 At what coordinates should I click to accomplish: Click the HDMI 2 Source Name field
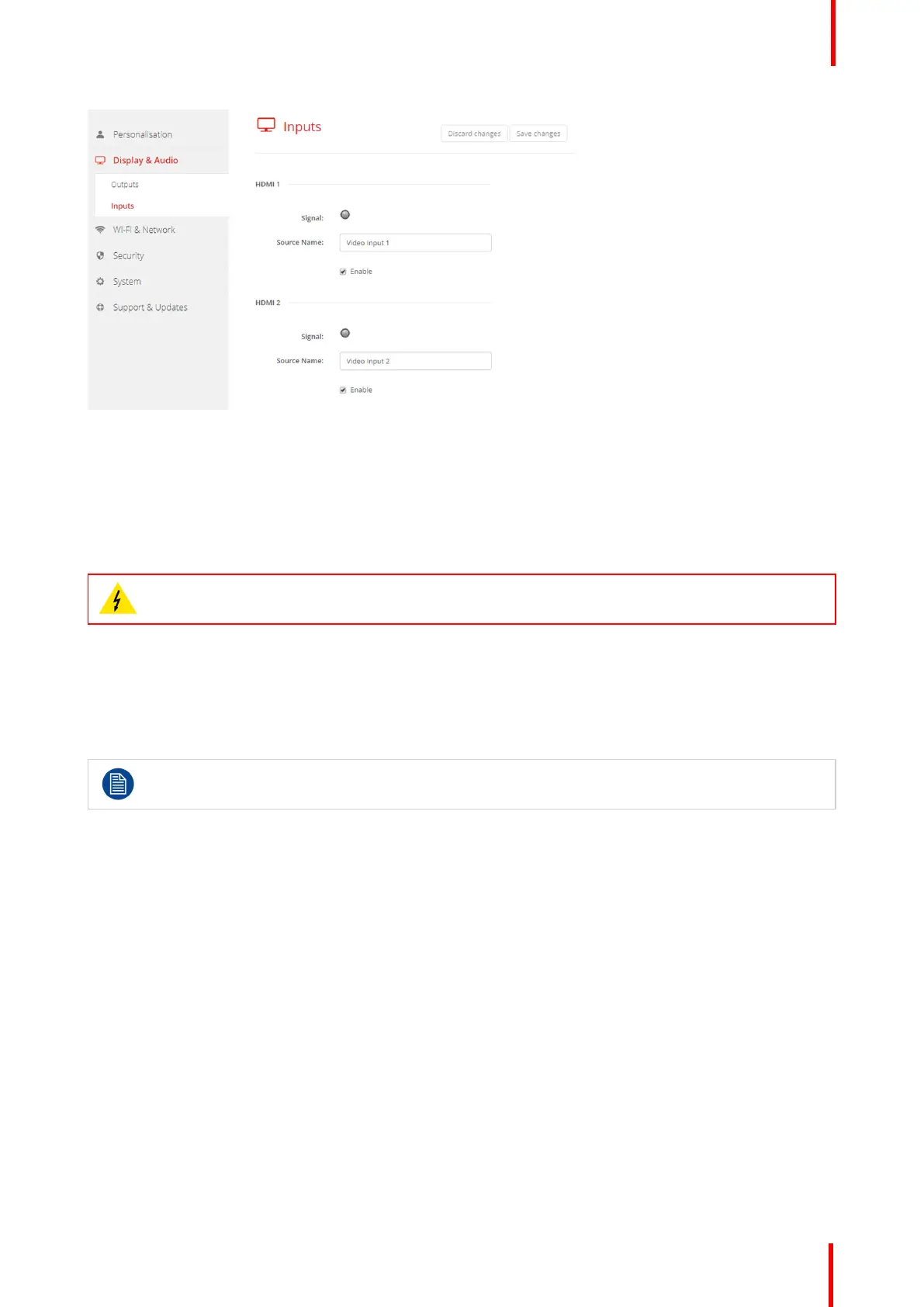[x=415, y=362]
